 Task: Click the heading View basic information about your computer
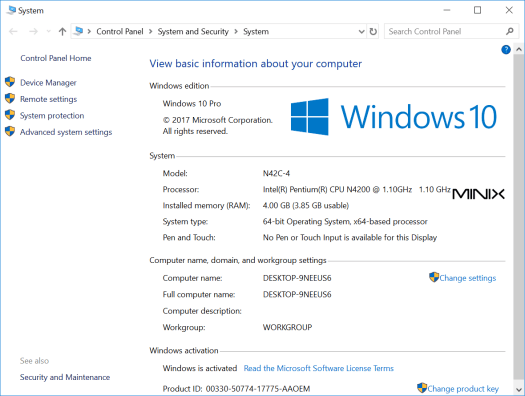pyautogui.click(x=255, y=64)
